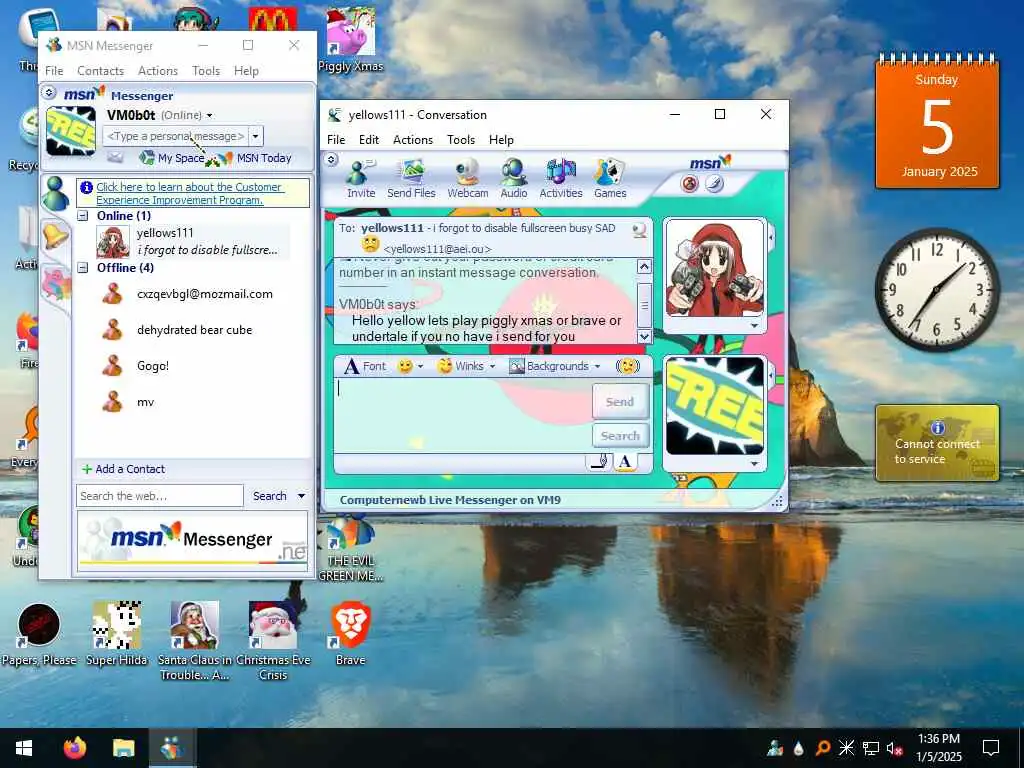Open the Edit menu in Conversation window
This screenshot has height=768, width=1024.
click(x=368, y=140)
